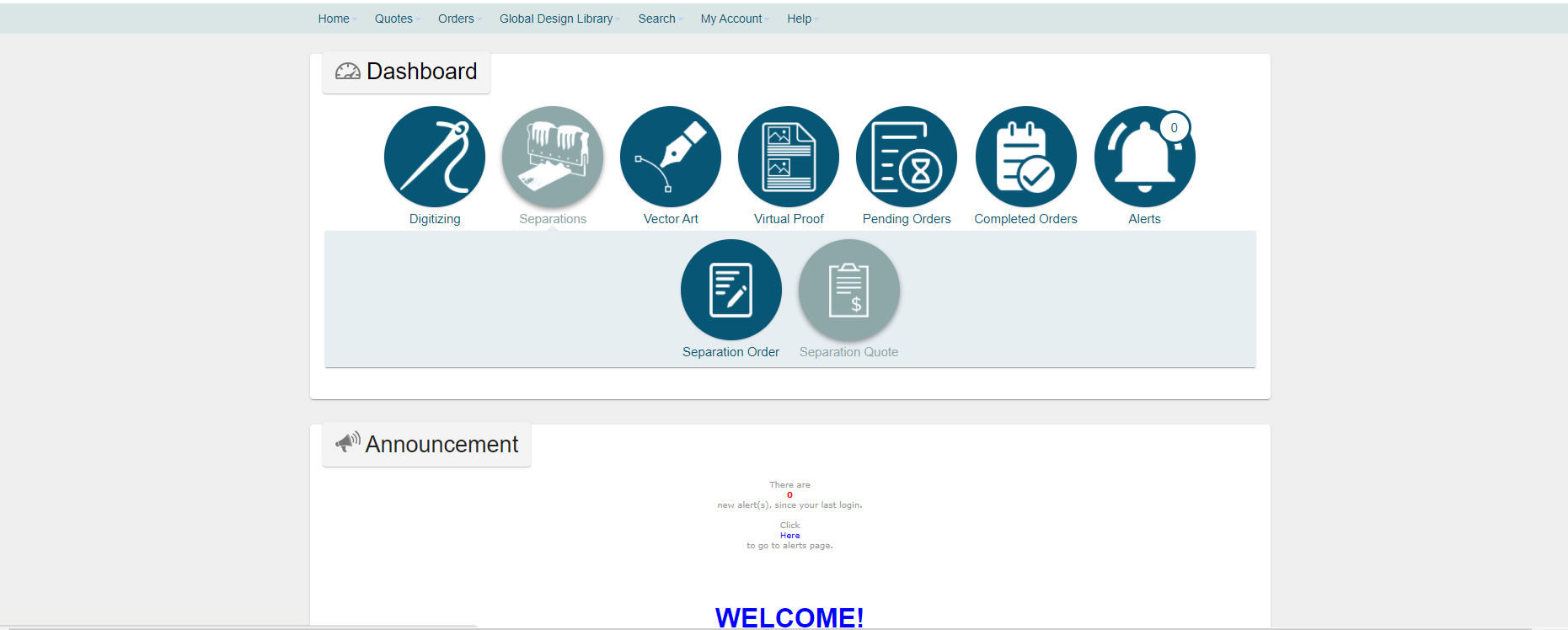Follow the 'Here' link to alerts page
This screenshot has width=1568, height=630.
[x=789, y=536]
